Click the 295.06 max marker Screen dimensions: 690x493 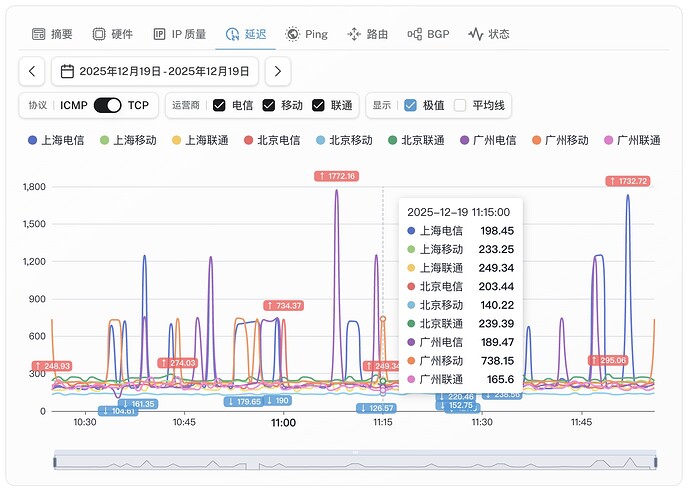pyautogui.click(x=608, y=361)
